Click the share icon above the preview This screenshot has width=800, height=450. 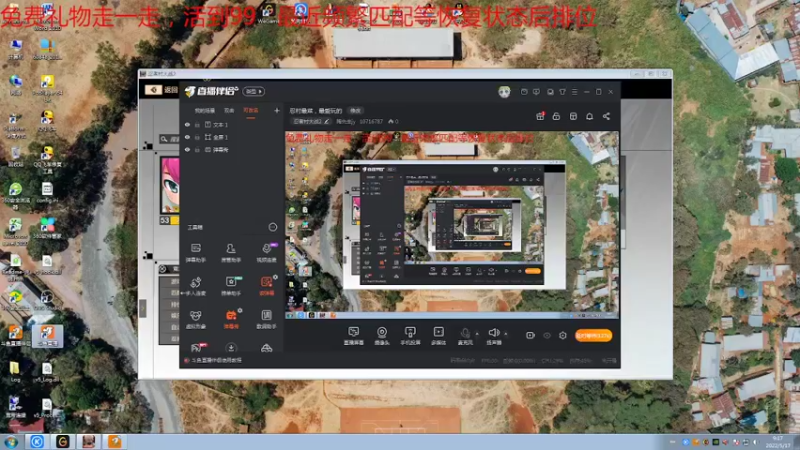coord(606,116)
